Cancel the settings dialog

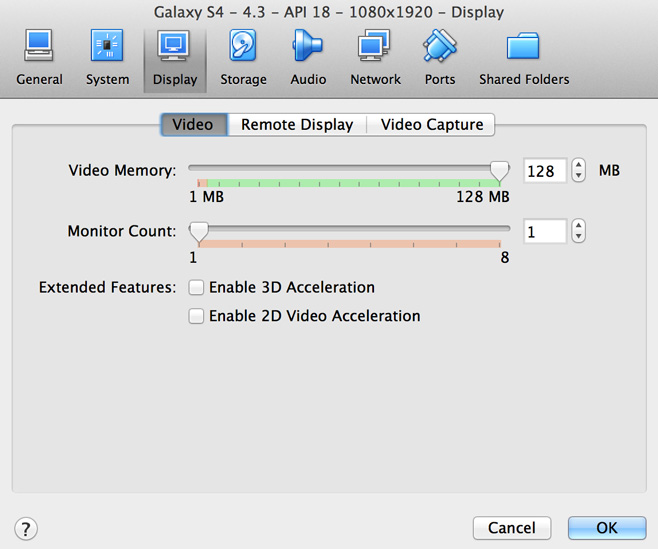[512, 528]
